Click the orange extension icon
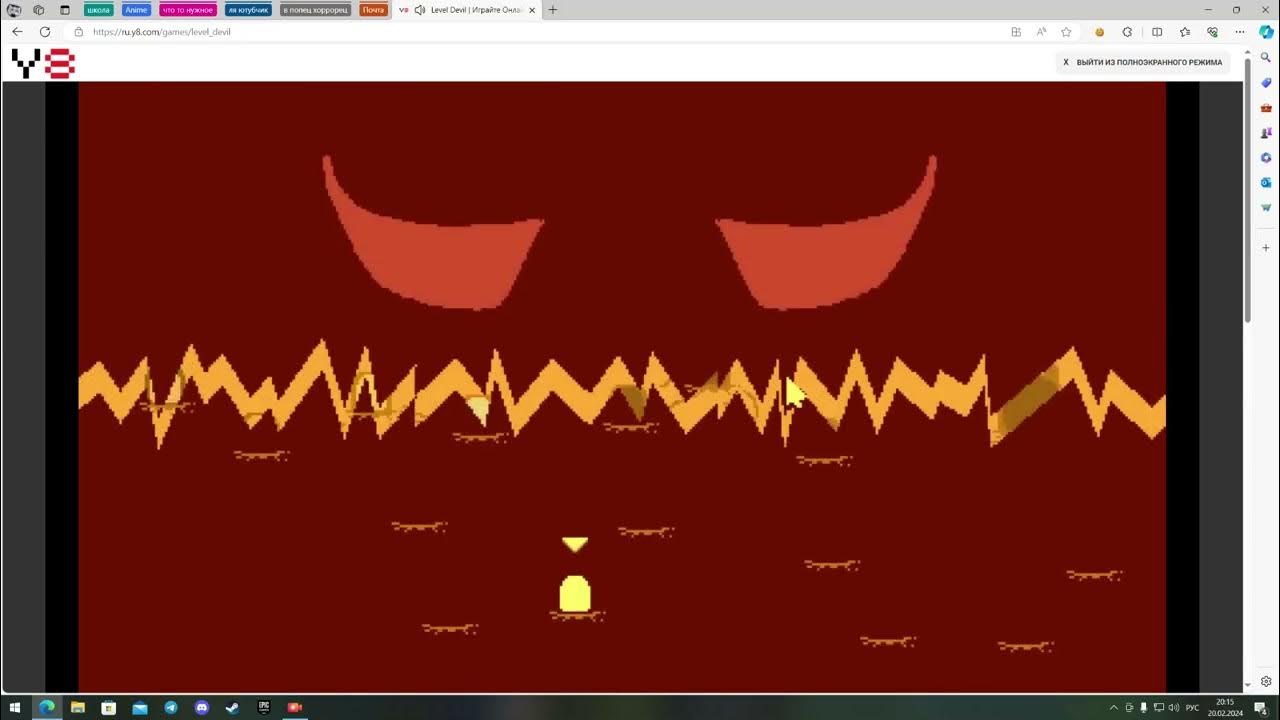The height and width of the screenshot is (720, 1280). point(1100,32)
